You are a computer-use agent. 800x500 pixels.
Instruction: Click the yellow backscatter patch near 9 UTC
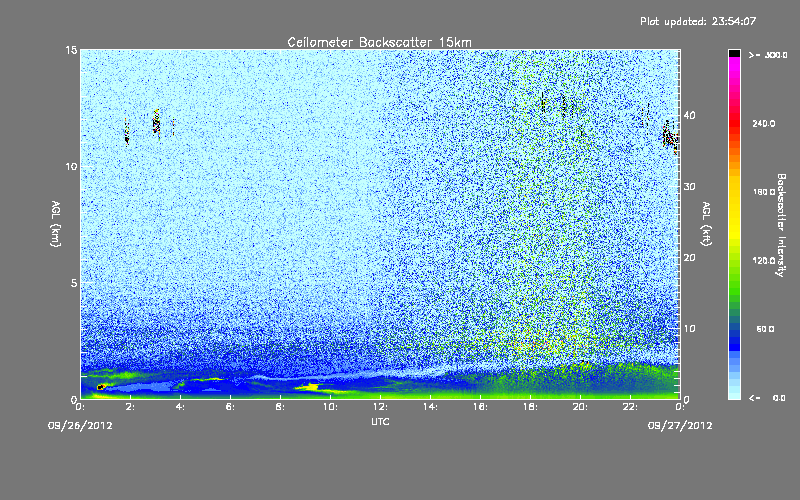coord(310,388)
